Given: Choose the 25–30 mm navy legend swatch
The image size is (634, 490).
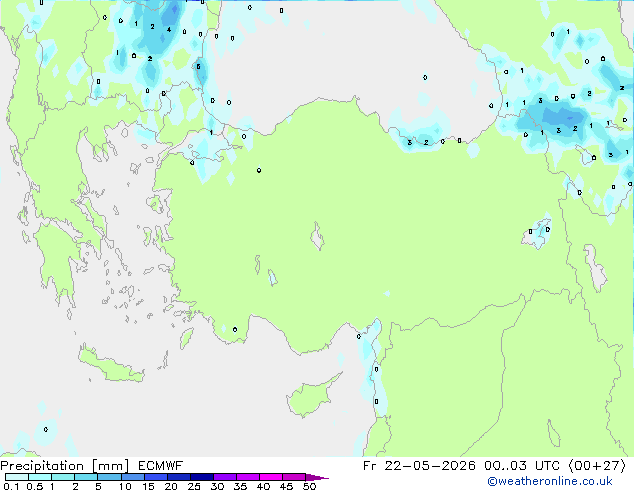Looking at the screenshot, I should pos(202,477).
